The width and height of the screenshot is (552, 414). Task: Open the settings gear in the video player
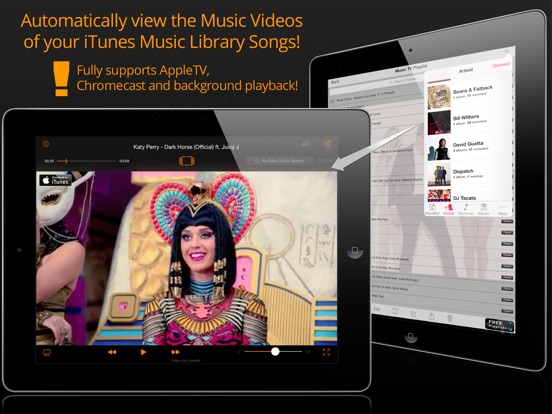pyautogui.click(x=45, y=144)
